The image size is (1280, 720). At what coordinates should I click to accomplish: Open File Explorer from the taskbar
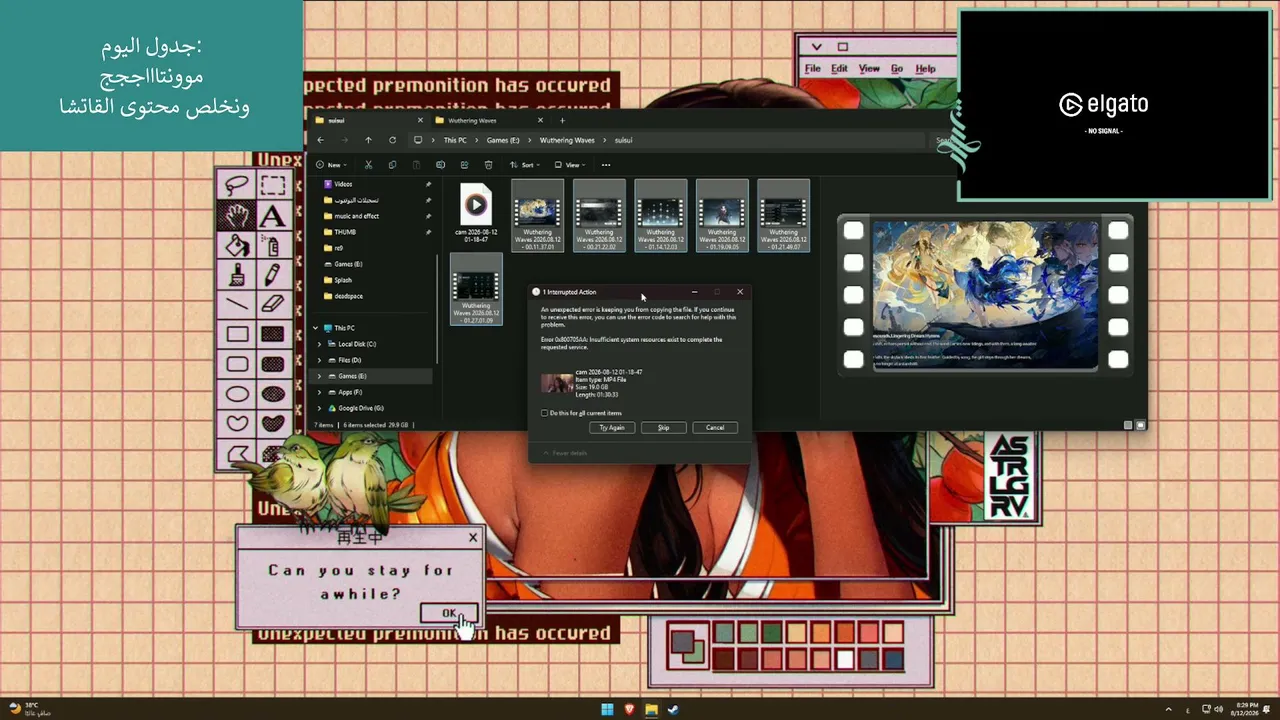pyautogui.click(x=651, y=710)
